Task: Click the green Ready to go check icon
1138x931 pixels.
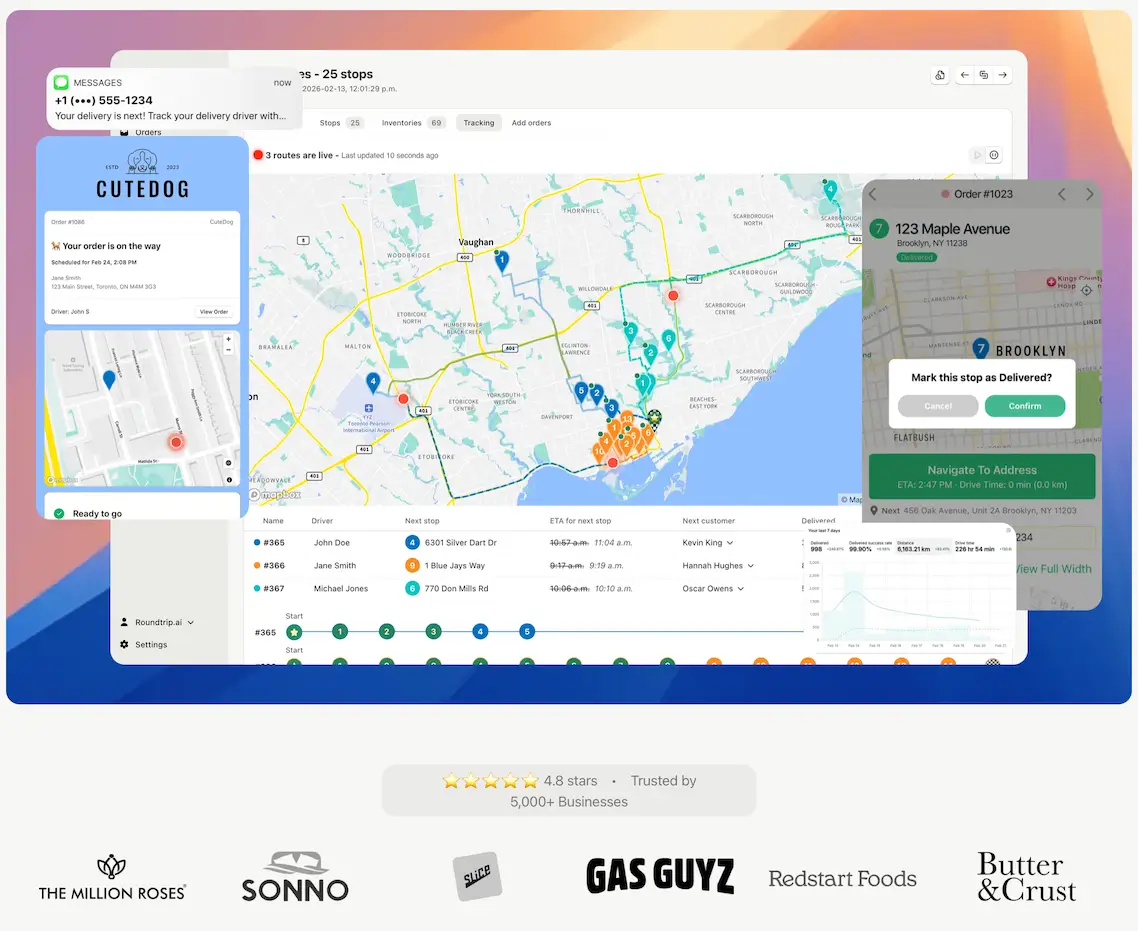Action: point(59,513)
